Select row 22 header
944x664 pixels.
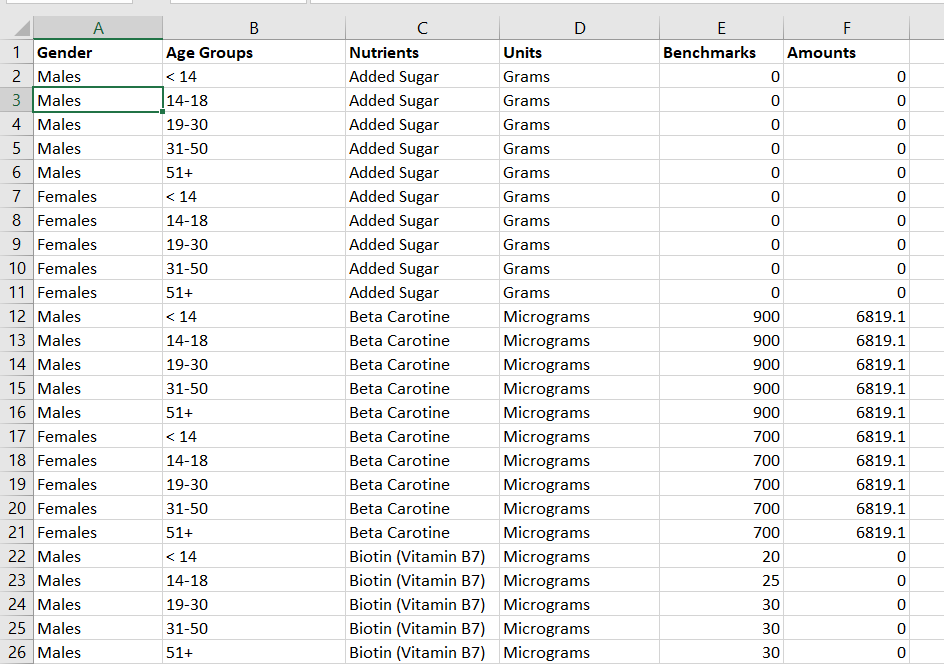click(x=17, y=556)
